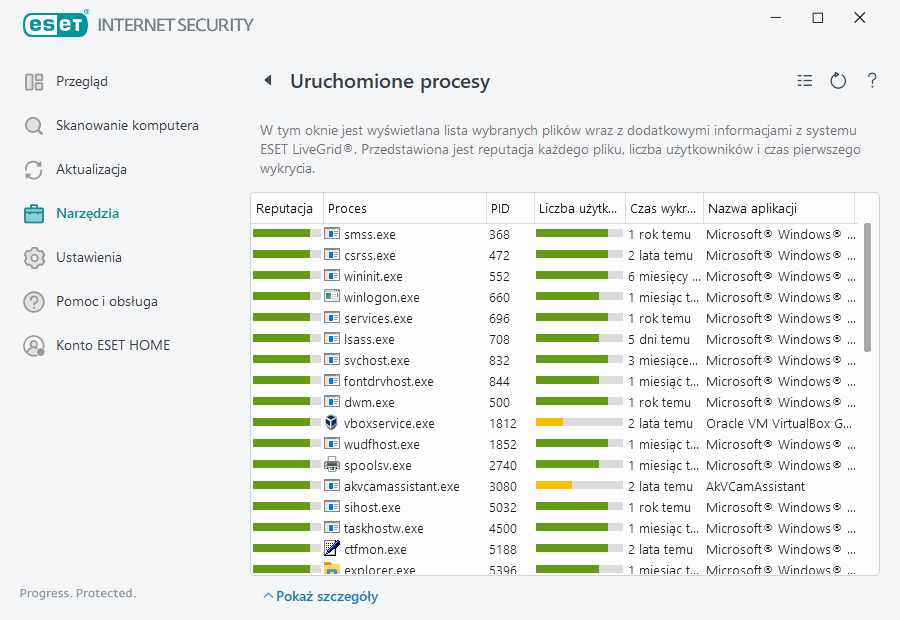Click the vertical scrollbar of process list
900x620 pixels.
tap(867, 287)
